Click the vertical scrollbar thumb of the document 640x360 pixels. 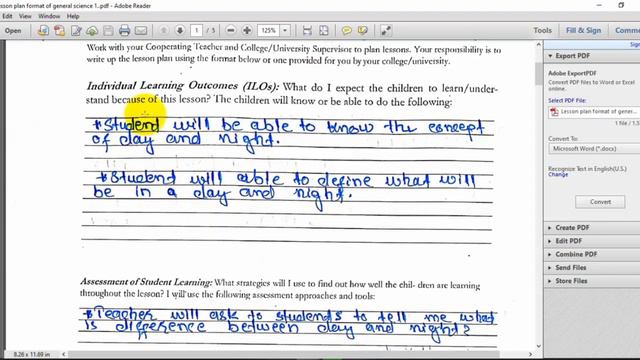(x=539, y=74)
